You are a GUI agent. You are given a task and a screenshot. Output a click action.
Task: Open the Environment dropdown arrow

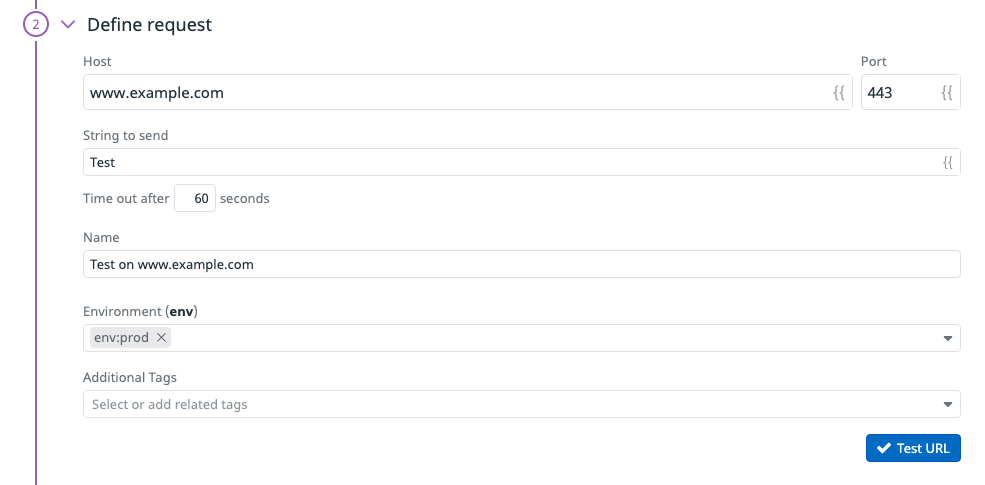pyautogui.click(x=948, y=339)
